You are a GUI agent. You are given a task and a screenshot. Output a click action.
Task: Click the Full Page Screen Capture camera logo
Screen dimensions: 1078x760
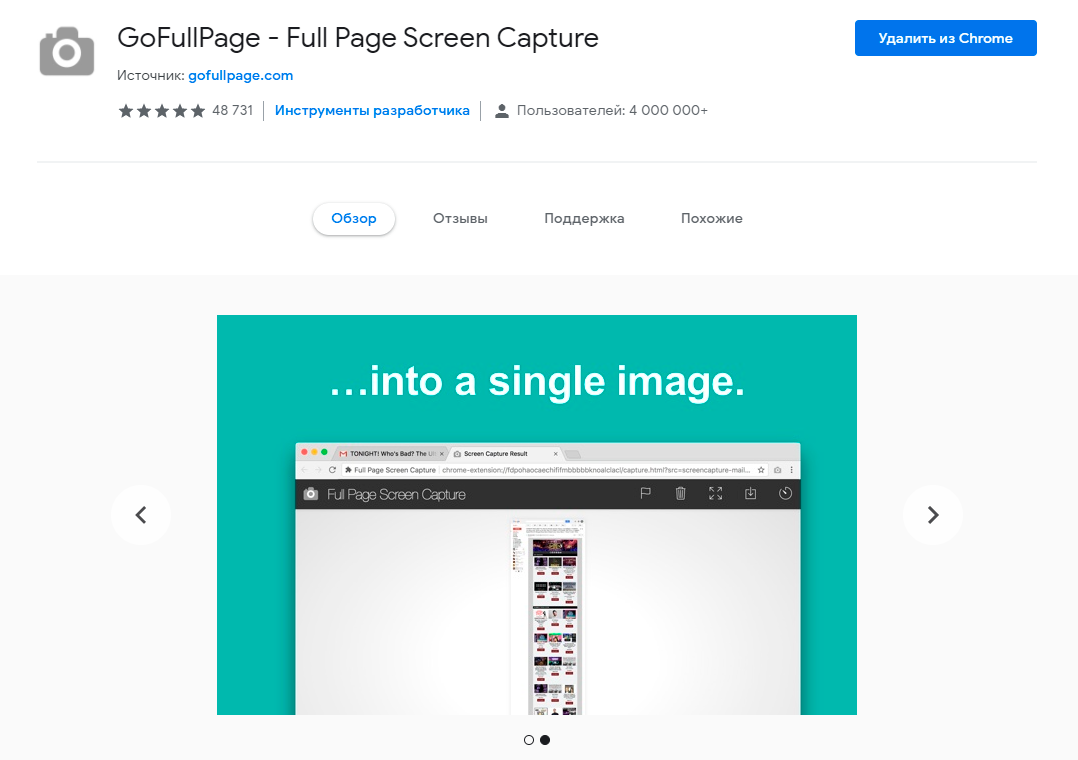[311, 494]
